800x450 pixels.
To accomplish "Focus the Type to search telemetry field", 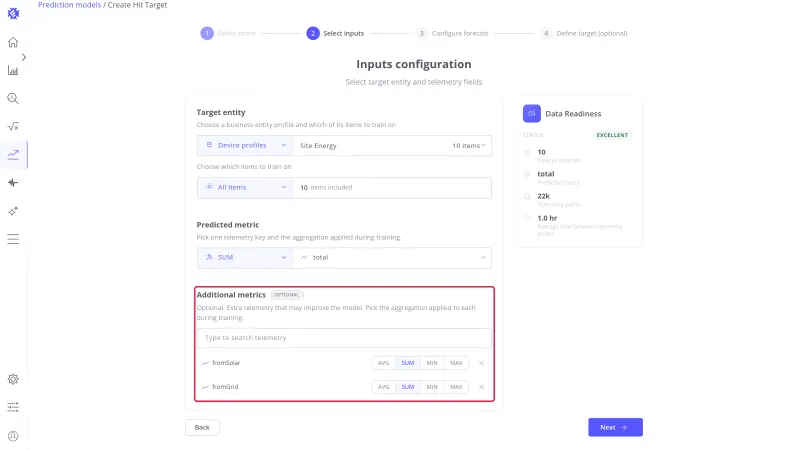I will [344, 338].
